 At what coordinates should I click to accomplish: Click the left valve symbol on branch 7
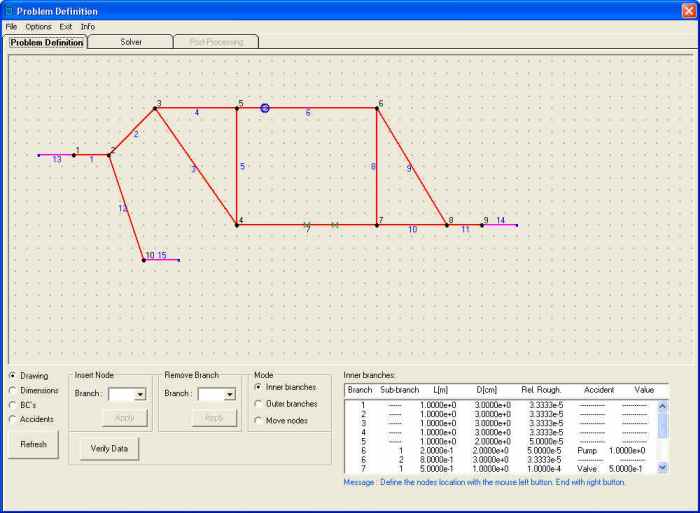[x=307, y=225]
